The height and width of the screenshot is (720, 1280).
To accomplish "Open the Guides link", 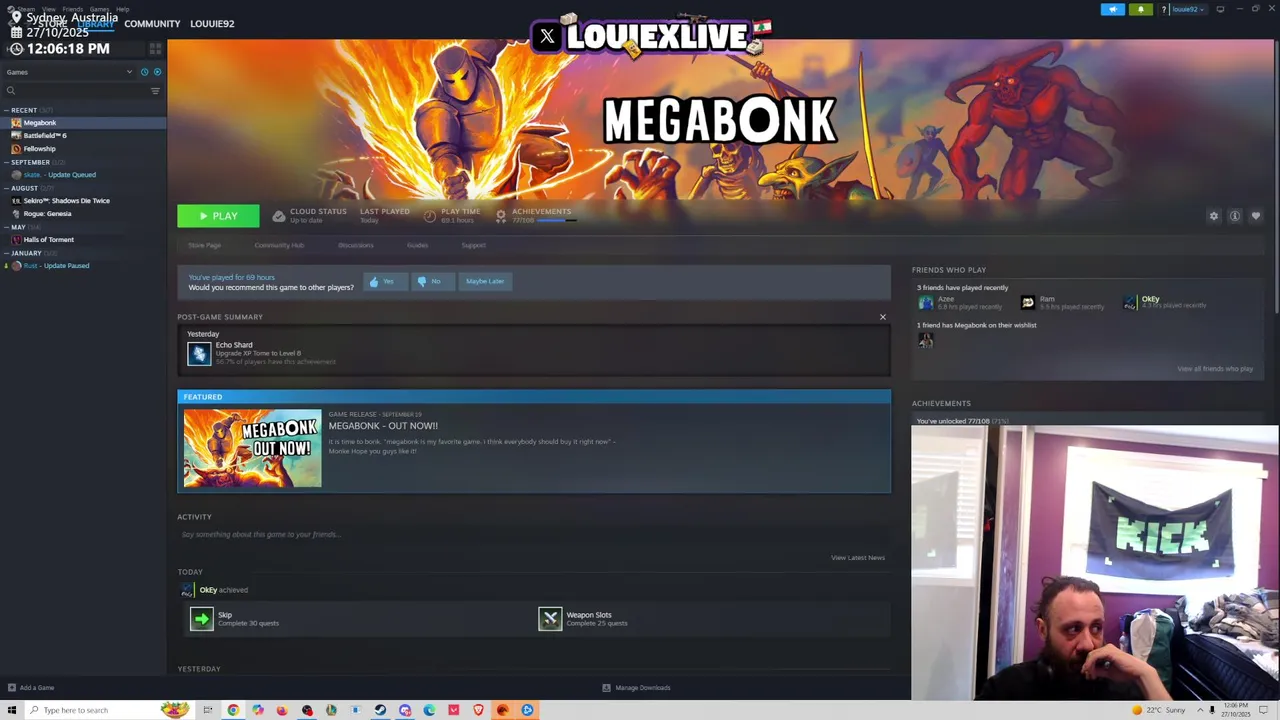I will coord(417,245).
